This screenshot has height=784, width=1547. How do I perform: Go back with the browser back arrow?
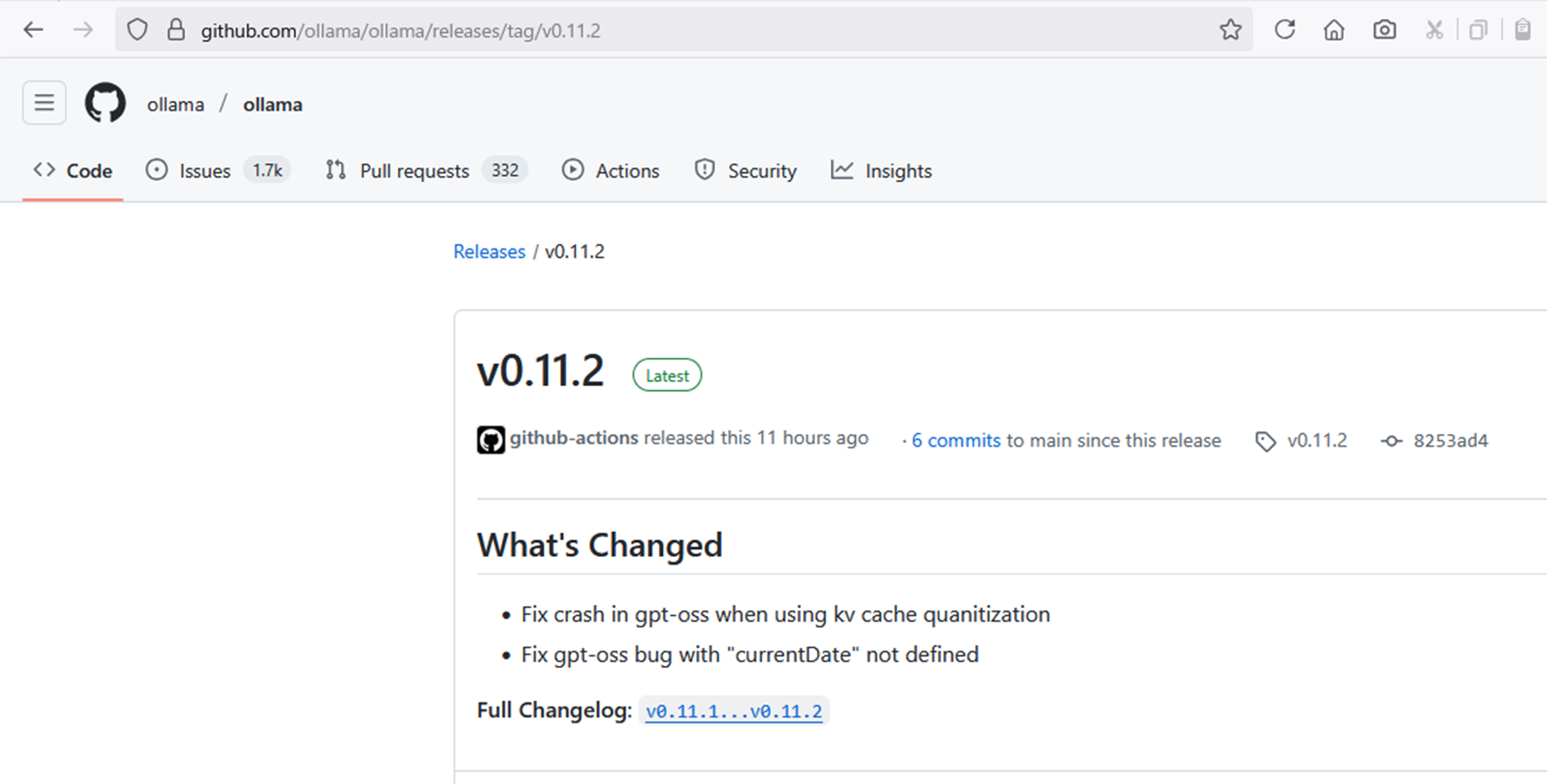click(34, 29)
